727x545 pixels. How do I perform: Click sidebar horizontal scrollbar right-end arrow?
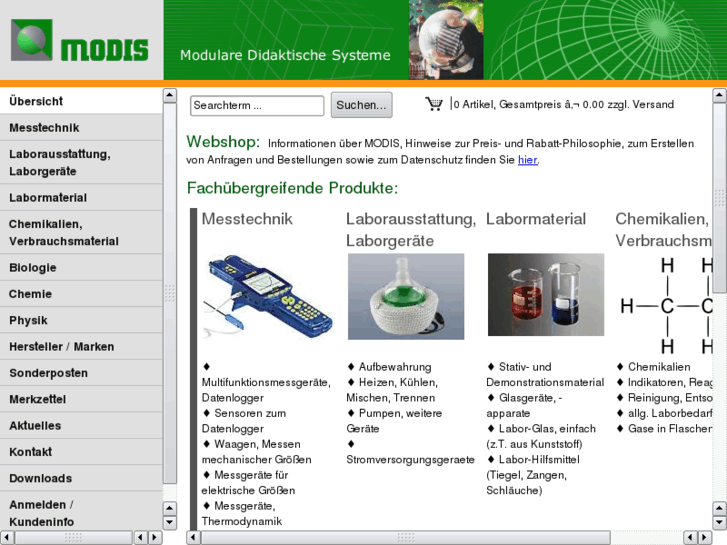[x=155, y=538]
